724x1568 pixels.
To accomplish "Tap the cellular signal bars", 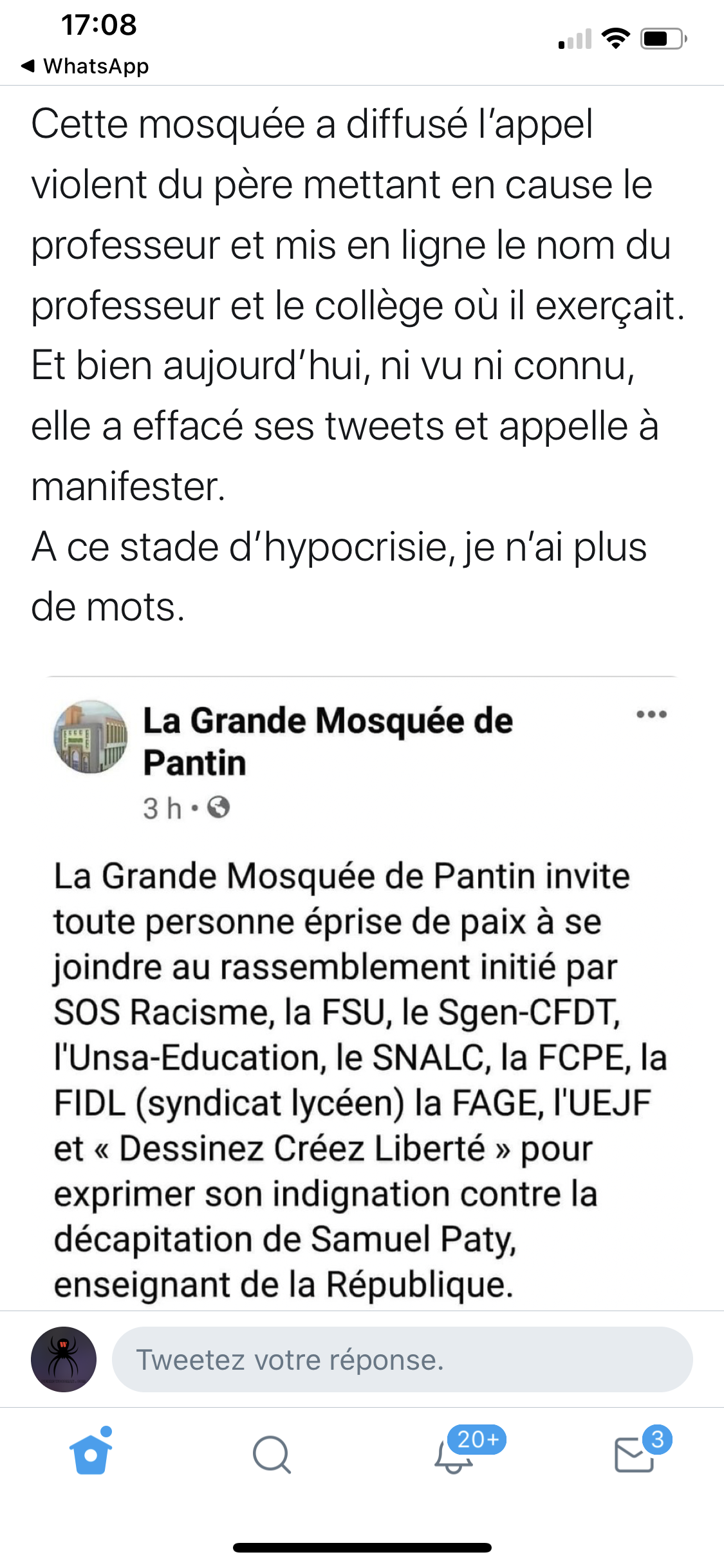I will (x=575, y=40).
